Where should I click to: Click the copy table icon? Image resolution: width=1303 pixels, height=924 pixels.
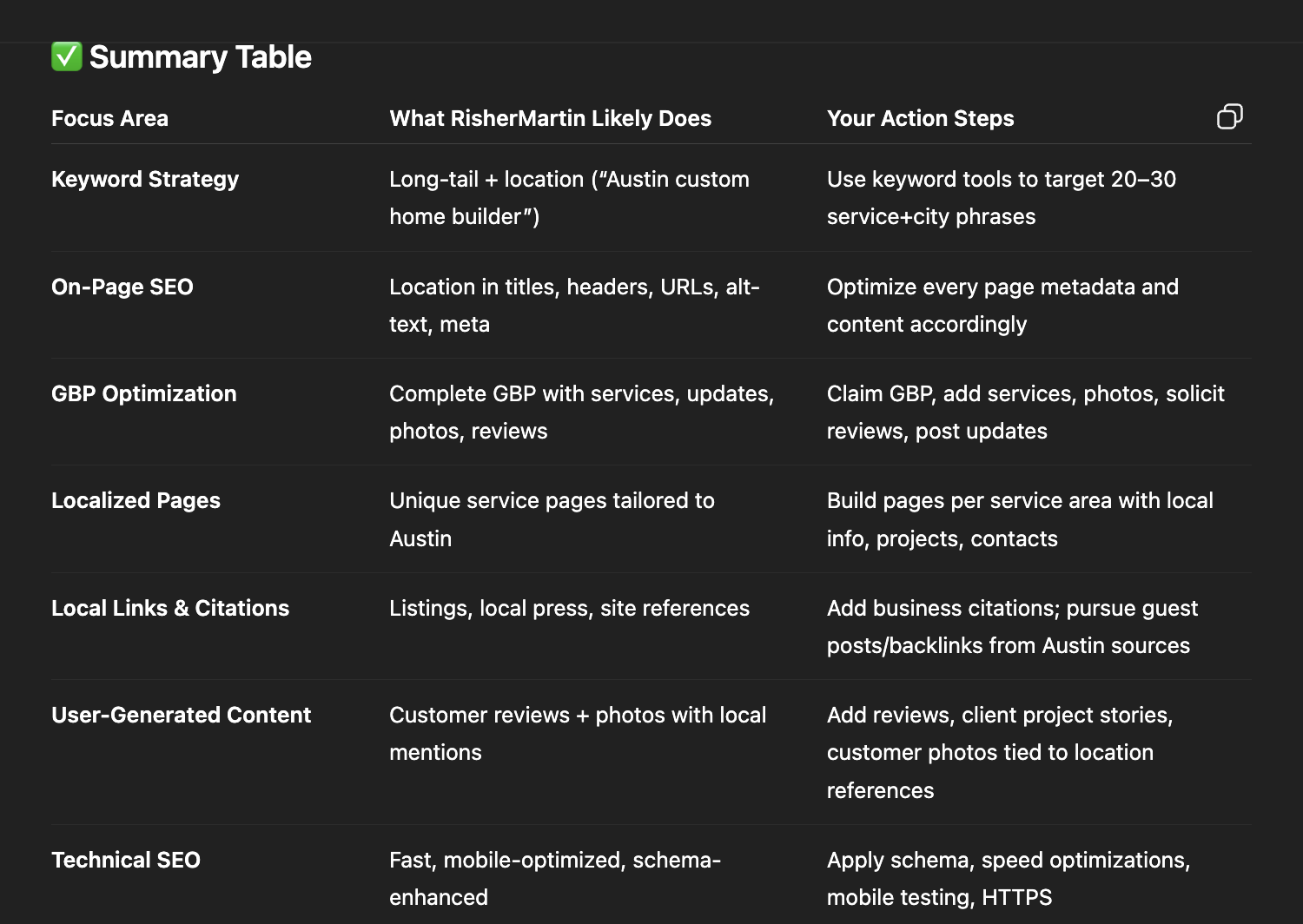tap(1229, 116)
